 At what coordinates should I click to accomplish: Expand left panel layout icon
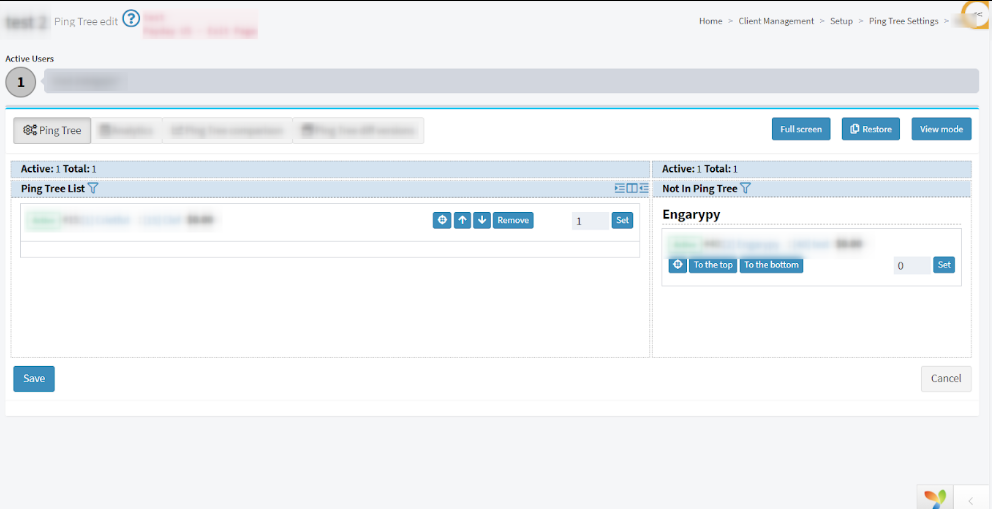tap(620, 188)
